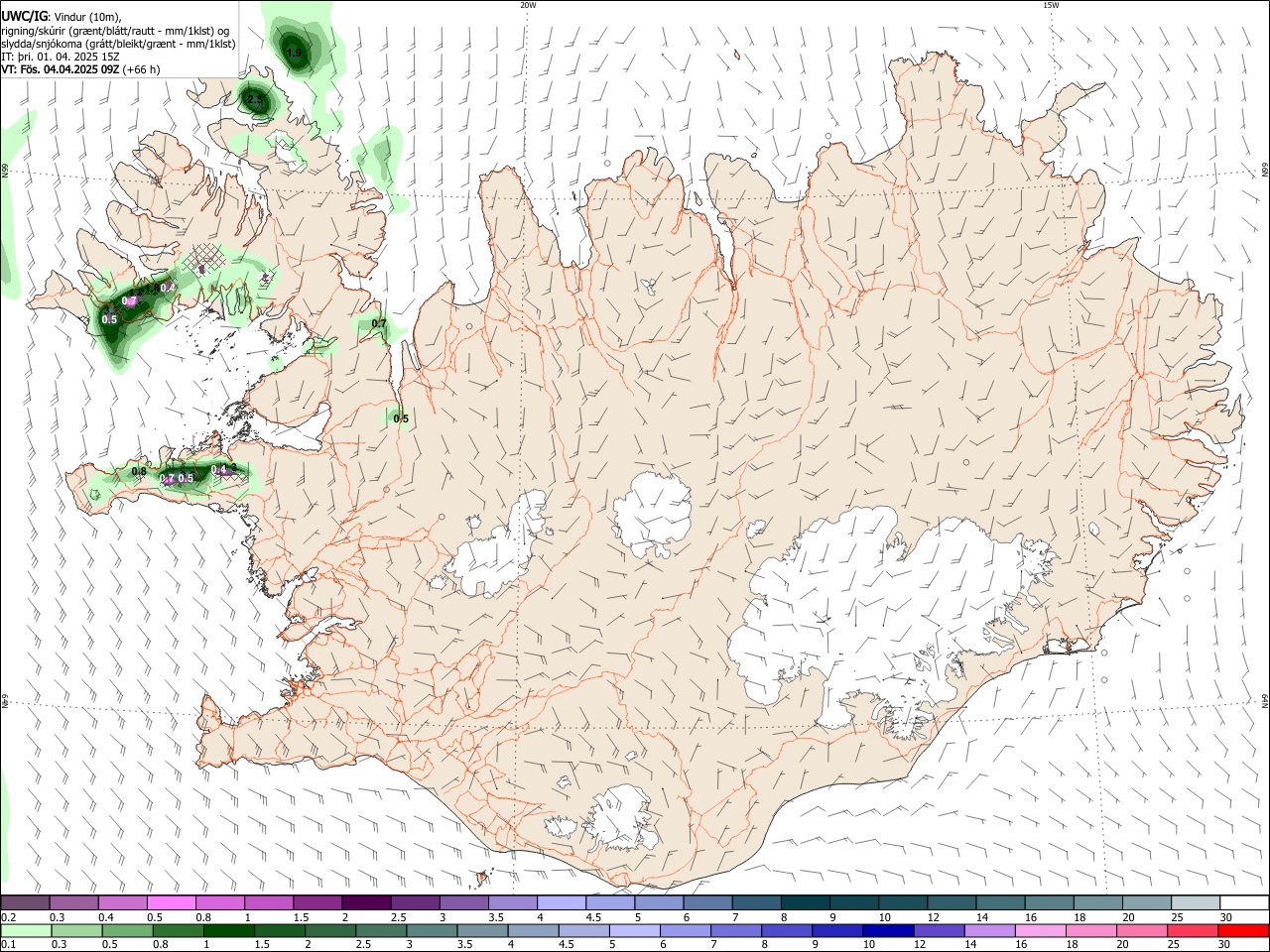Select the line starting 'rigning/skúrir (grænt/blátt/rautt'
The width and height of the screenshot is (1270, 952).
(x=115, y=31)
